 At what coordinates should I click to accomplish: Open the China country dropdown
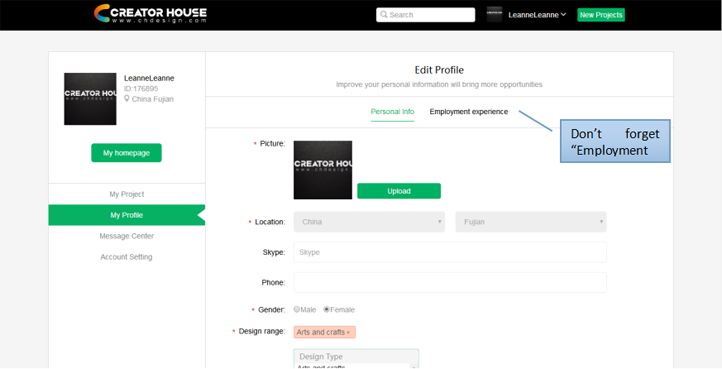[x=369, y=222]
